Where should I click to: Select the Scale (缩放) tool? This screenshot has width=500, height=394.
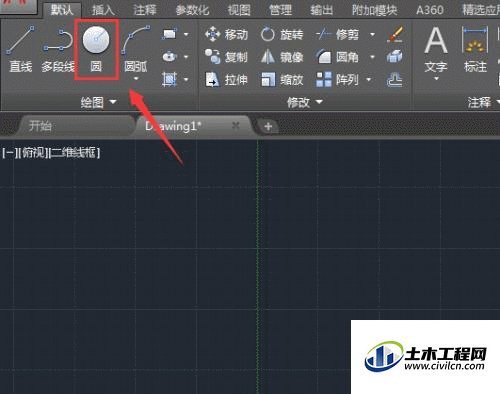282,80
